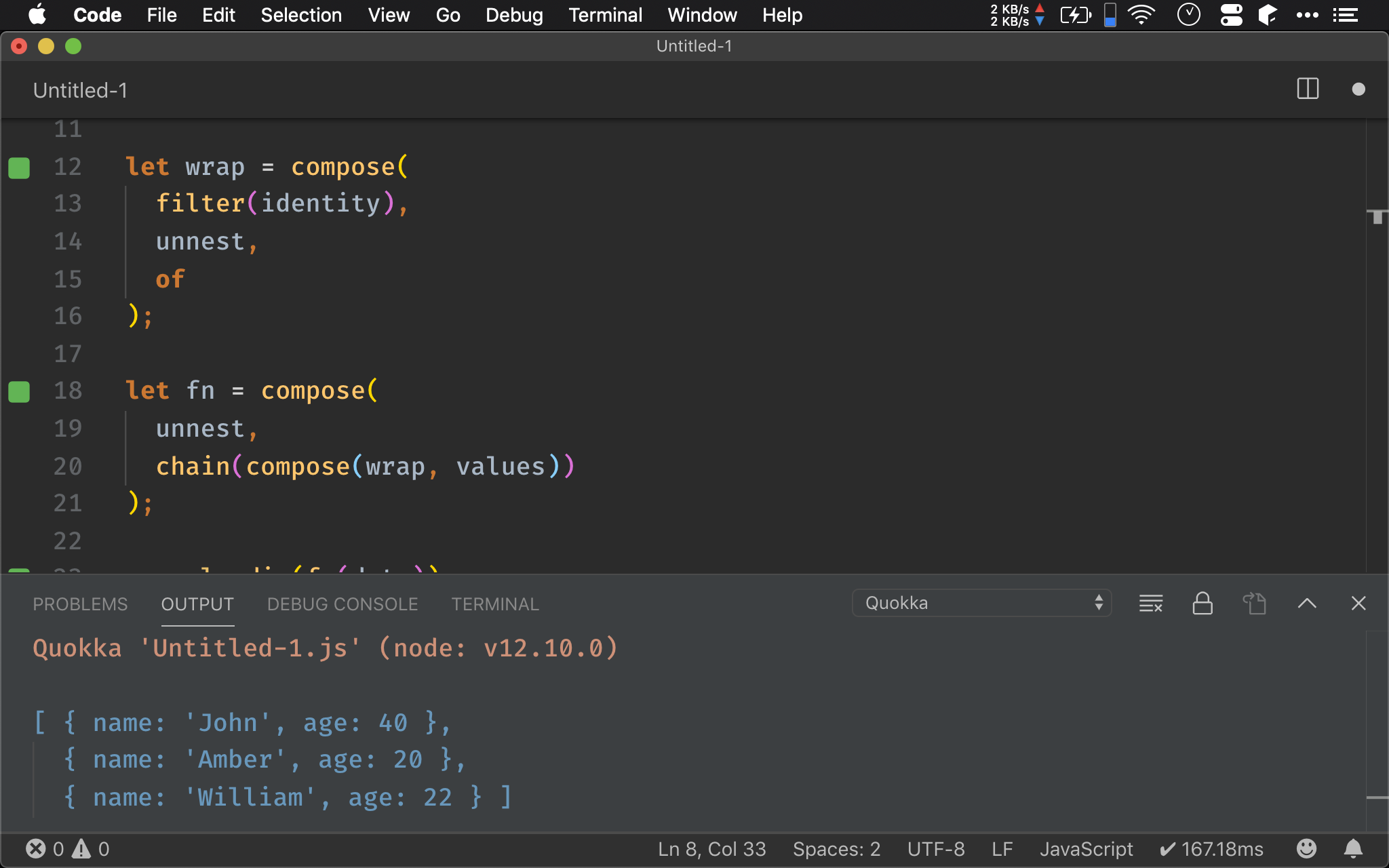Maximize the panel with the chevron up
The width and height of the screenshot is (1389, 868).
point(1307,603)
